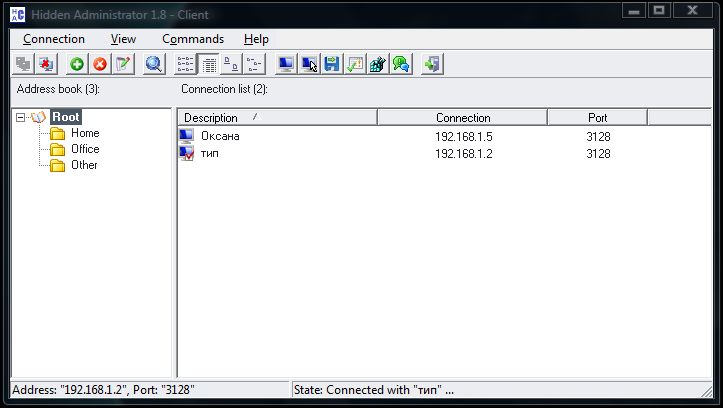Maximize the Hidden Administrator window
The image size is (723, 408).
[x=659, y=10]
